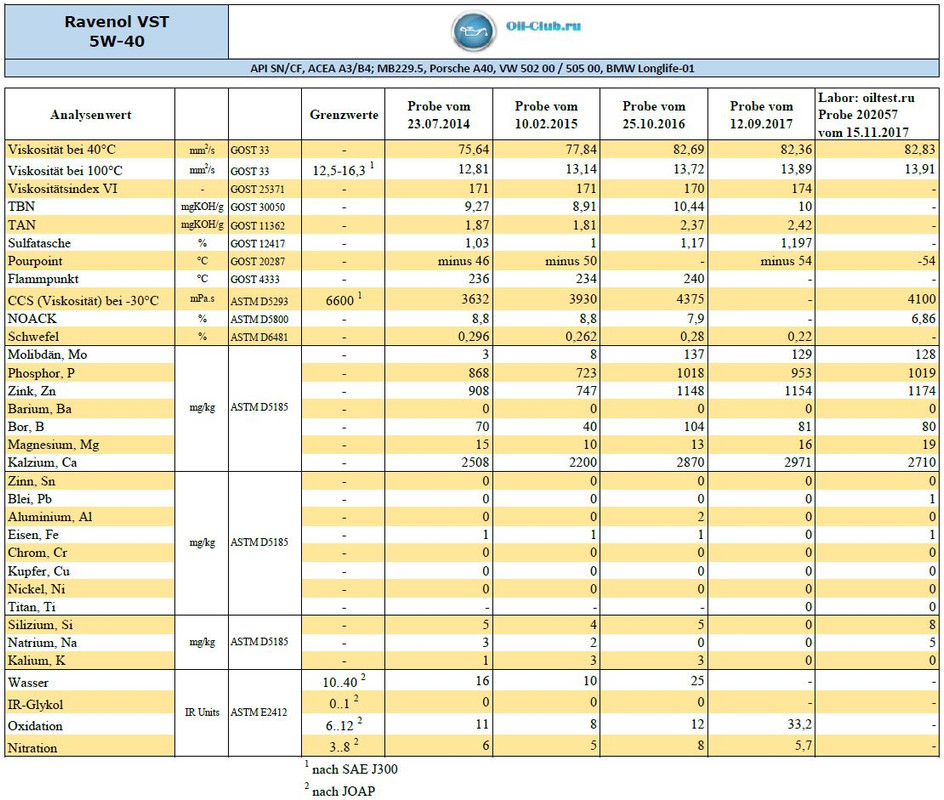Click the Probe vom 12.09.2017 header
Screen dimensions: 944x800
coord(762,114)
